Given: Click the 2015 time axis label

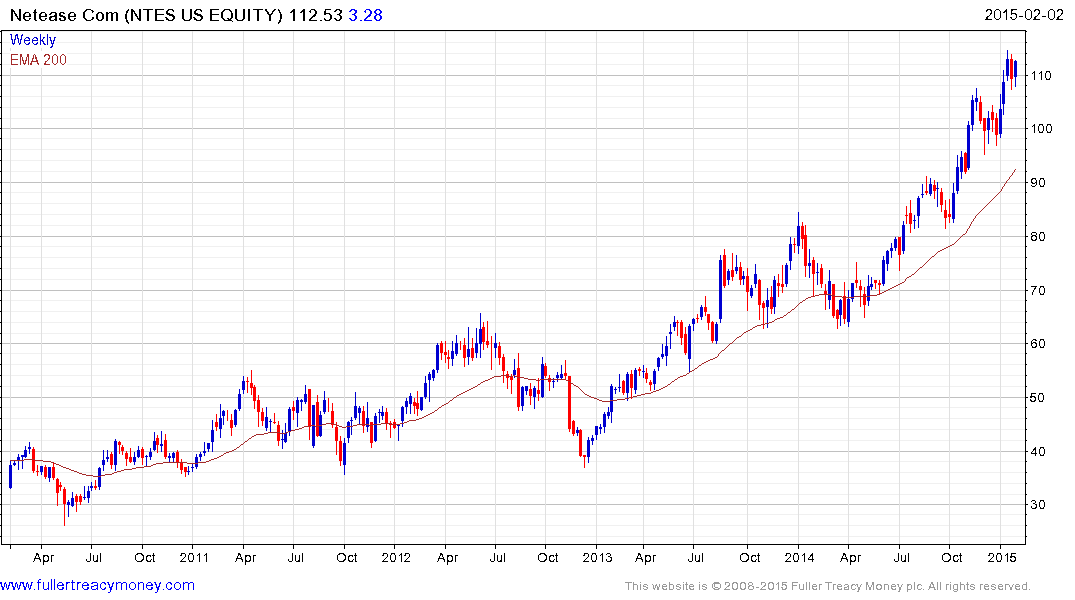Looking at the screenshot, I should coord(1001,557).
